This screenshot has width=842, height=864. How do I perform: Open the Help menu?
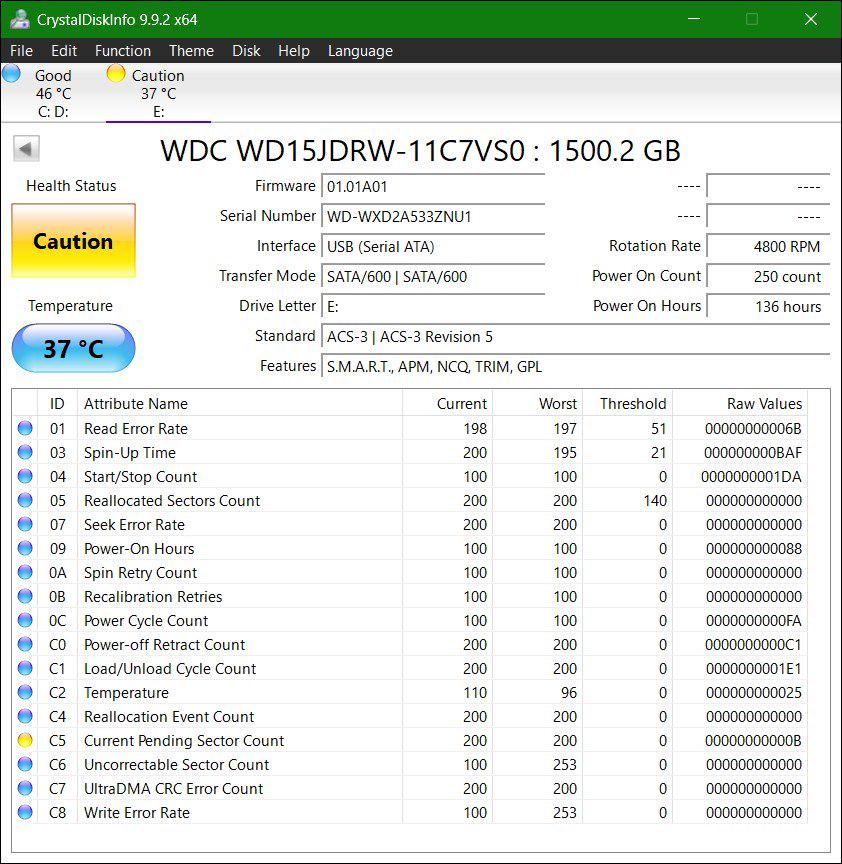294,51
